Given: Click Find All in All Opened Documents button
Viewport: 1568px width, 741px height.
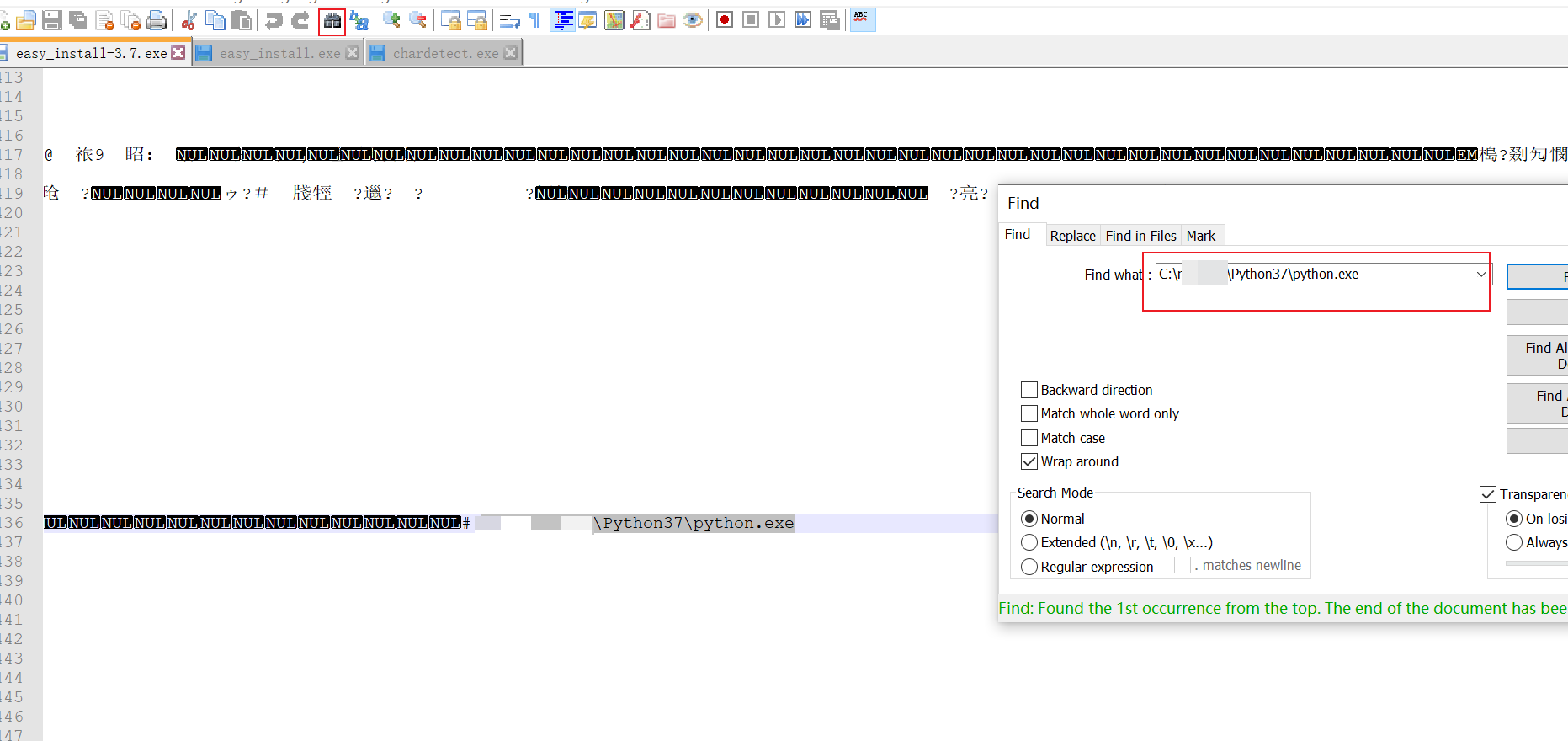Looking at the screenshot, I should pyautogui.click(x=1537, y=355).
